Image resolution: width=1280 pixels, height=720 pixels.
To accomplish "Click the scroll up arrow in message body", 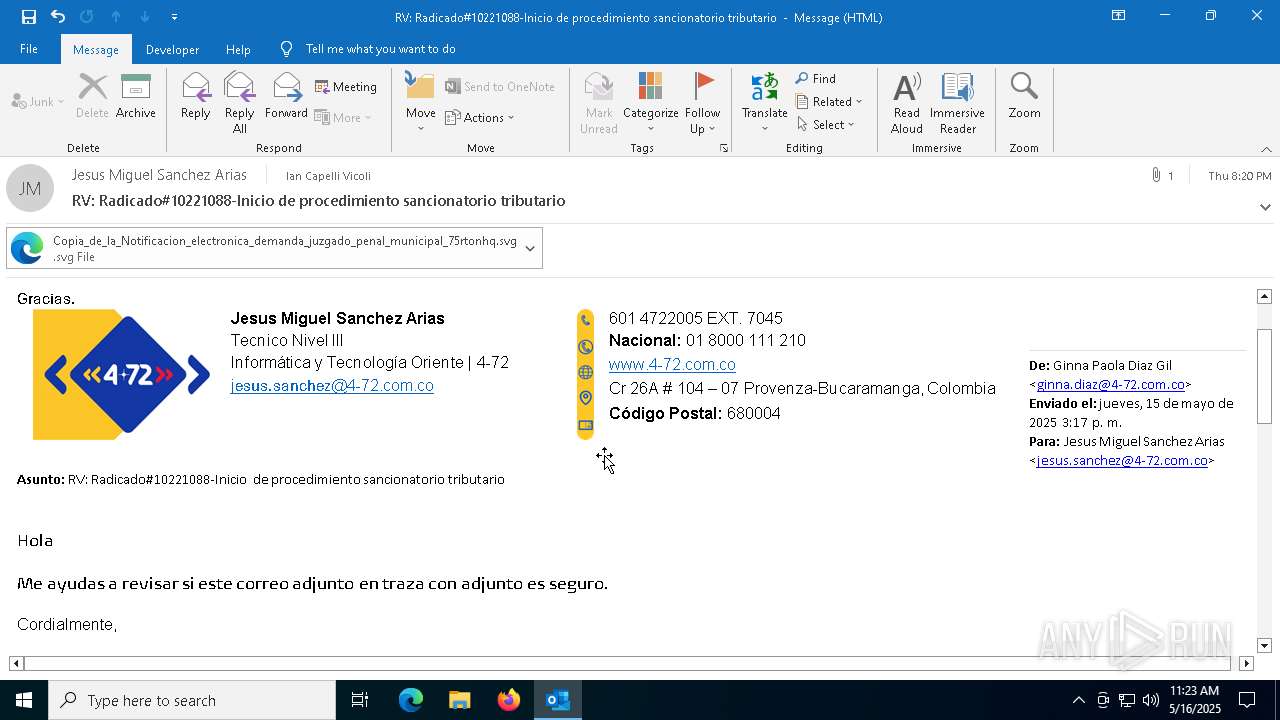I will pyautogui.click(x=1264, y=296).
